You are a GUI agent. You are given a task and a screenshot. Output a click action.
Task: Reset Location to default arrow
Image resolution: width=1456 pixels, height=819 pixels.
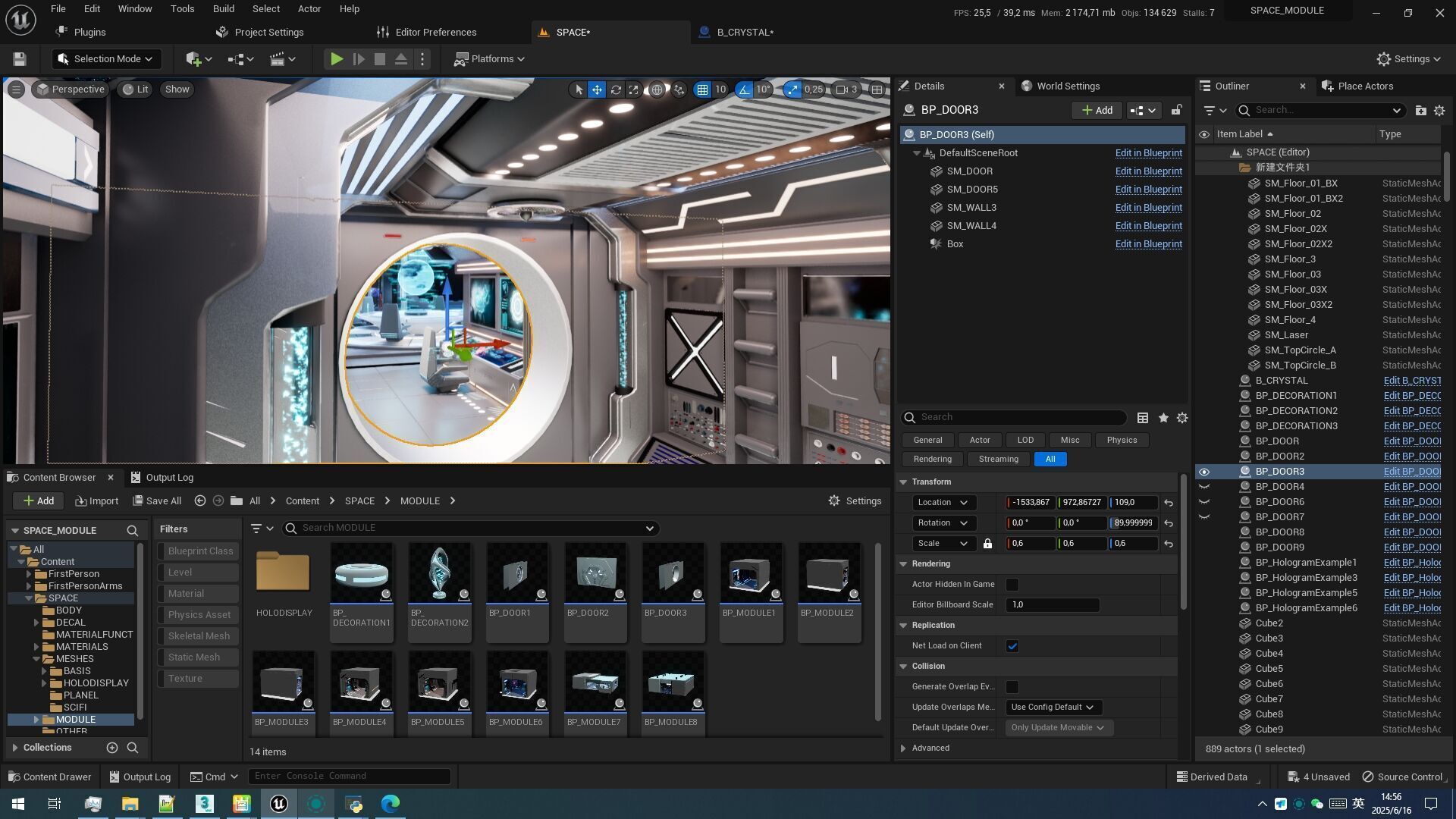click(x=1169, y=503)
